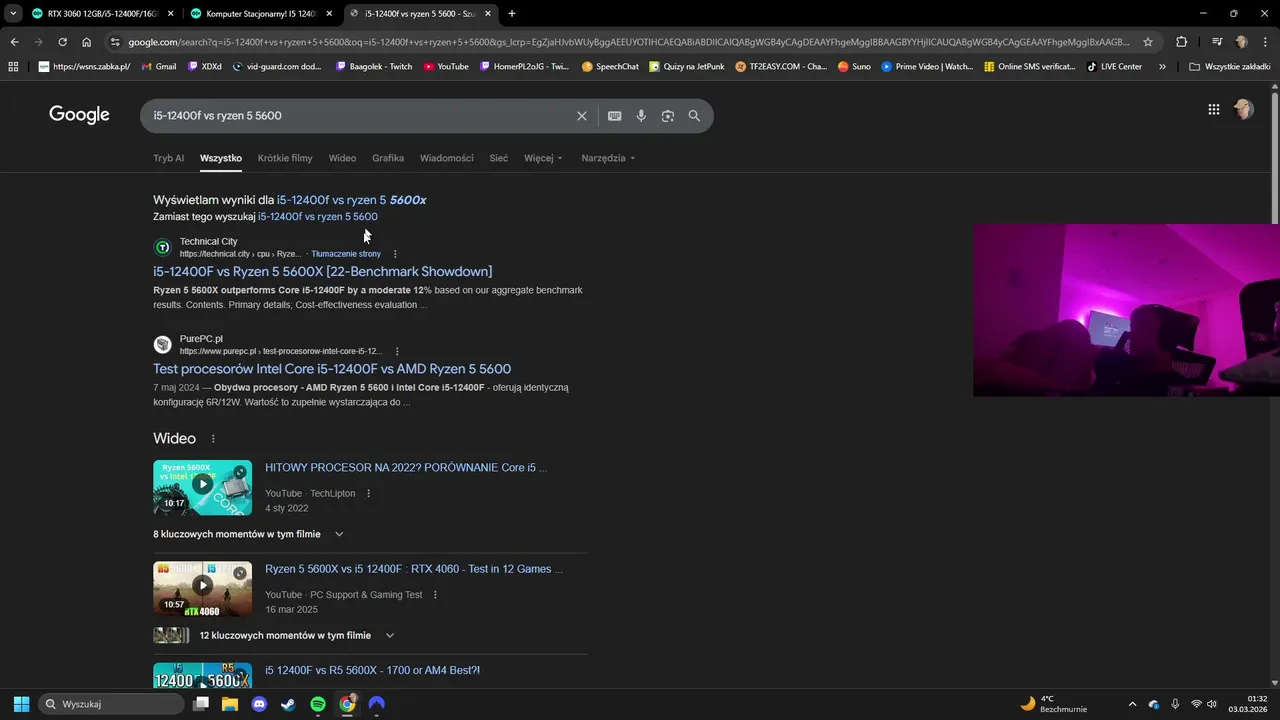This screenshot has width=1280, height=720.
Task: Open more options for Technical City result
Action: (x=395, y=254)
